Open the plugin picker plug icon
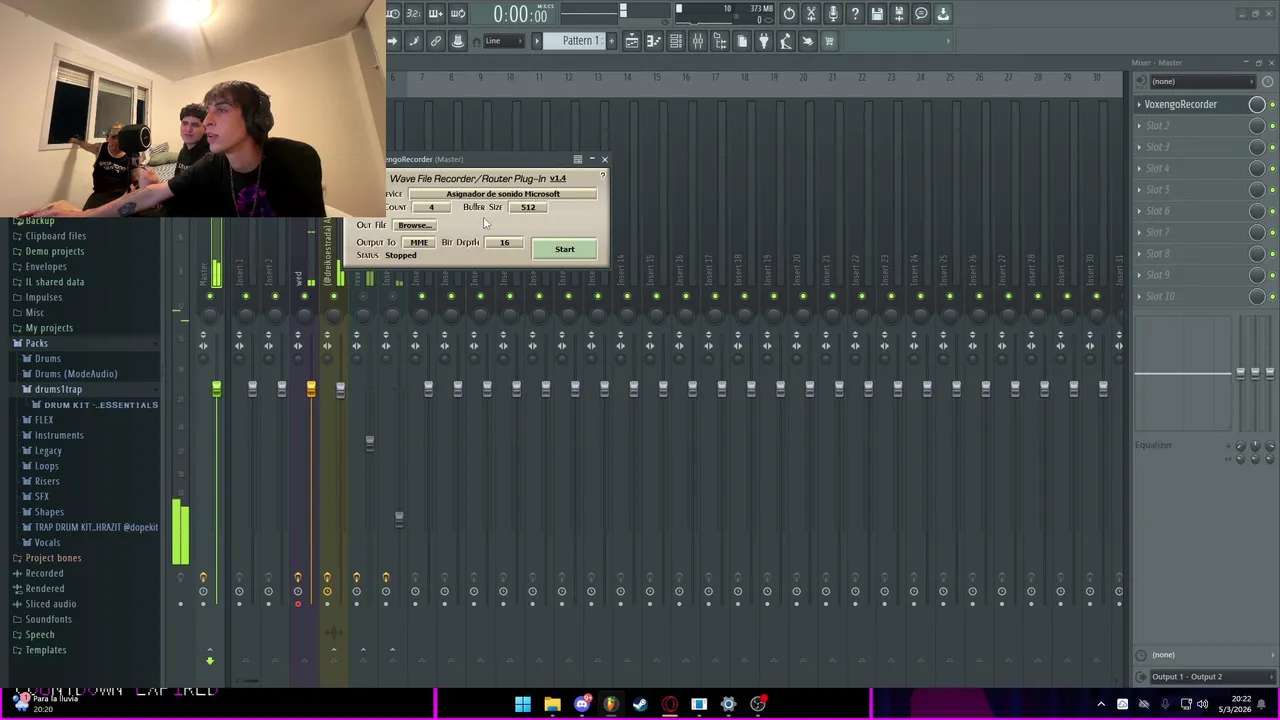1280x720 pixels. click(x=764, y=41)
